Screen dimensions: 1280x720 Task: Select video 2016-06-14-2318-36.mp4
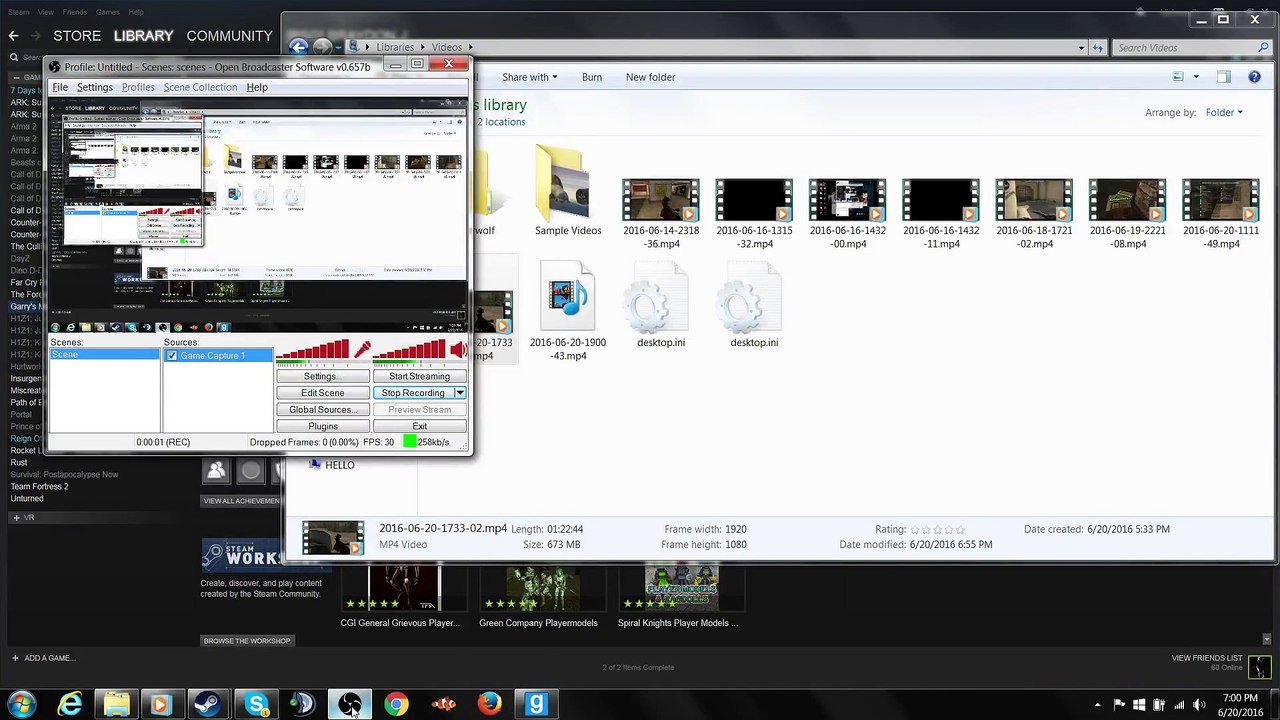661,214
